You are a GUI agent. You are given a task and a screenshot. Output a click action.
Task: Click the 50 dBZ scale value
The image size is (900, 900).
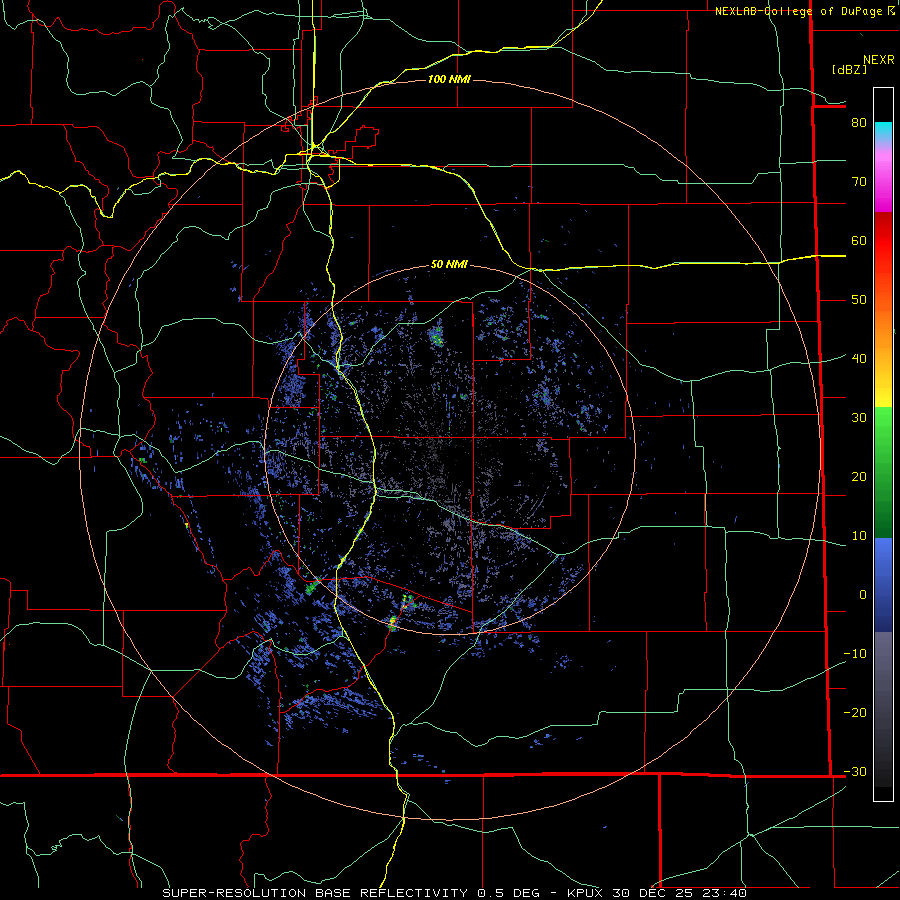(x=859, y=300)
